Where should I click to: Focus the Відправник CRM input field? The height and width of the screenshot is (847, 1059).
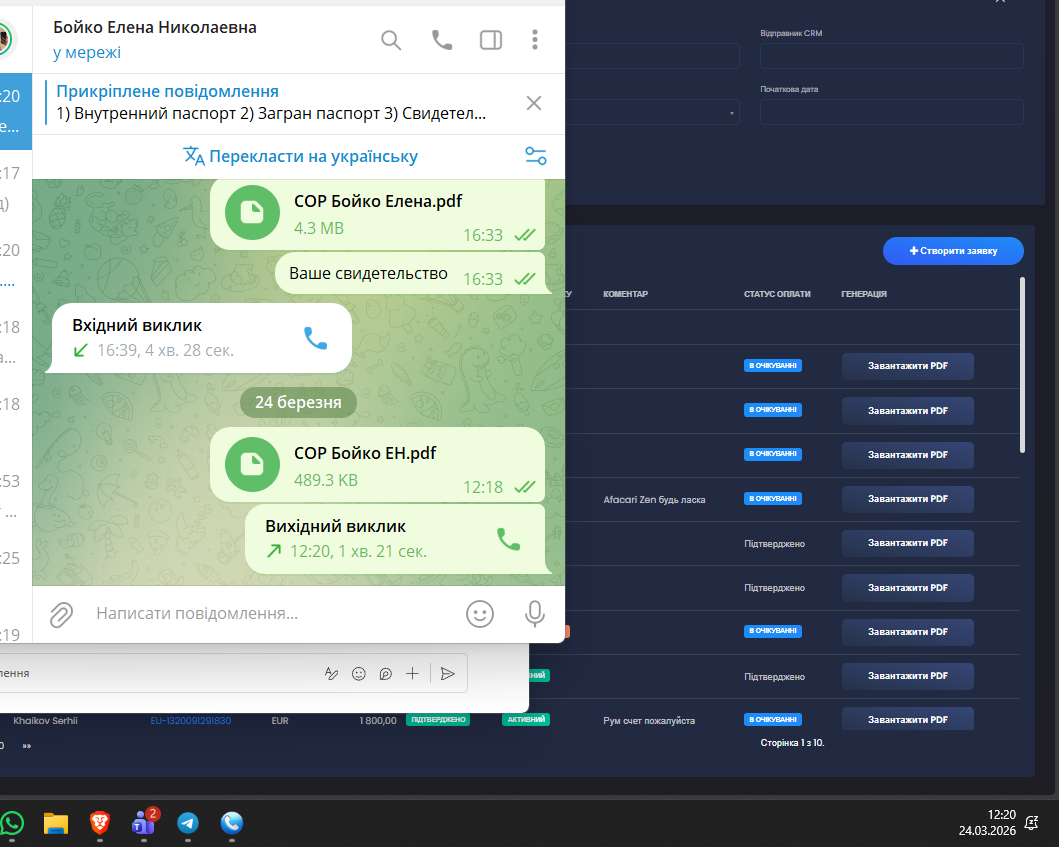(892, 56)
